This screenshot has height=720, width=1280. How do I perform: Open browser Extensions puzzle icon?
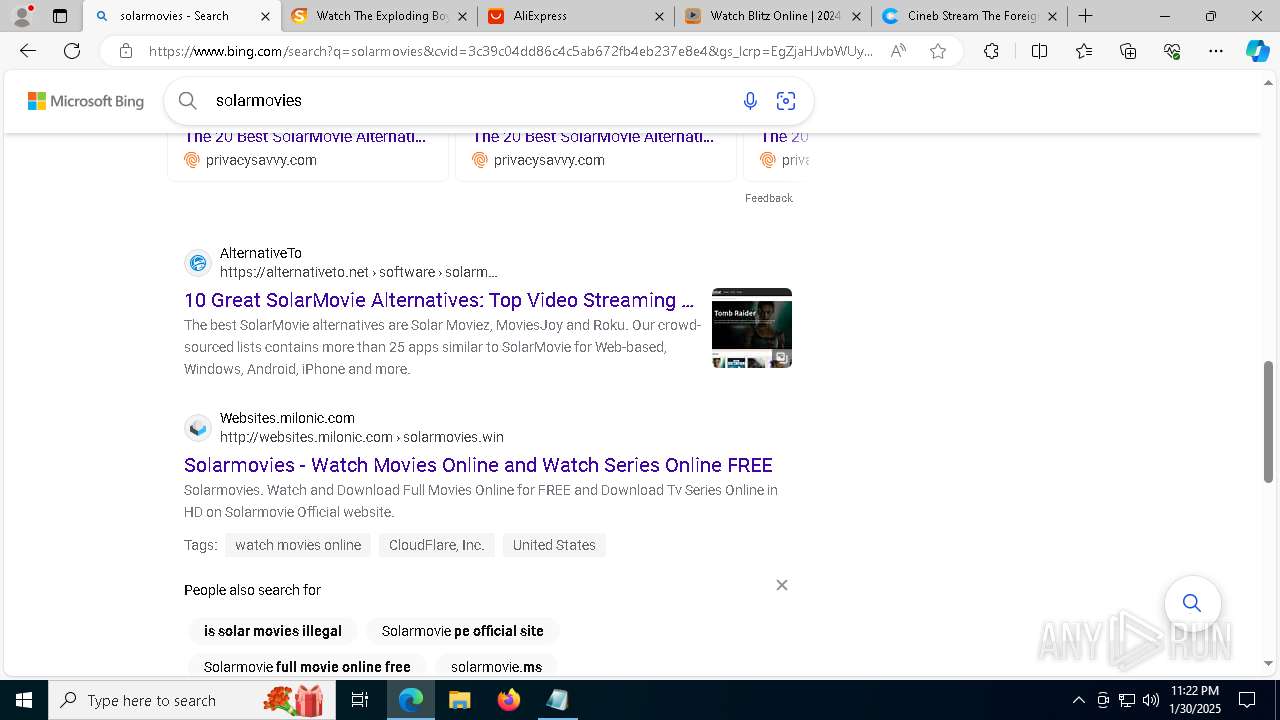pyautogui.click(x=991, y=51)
